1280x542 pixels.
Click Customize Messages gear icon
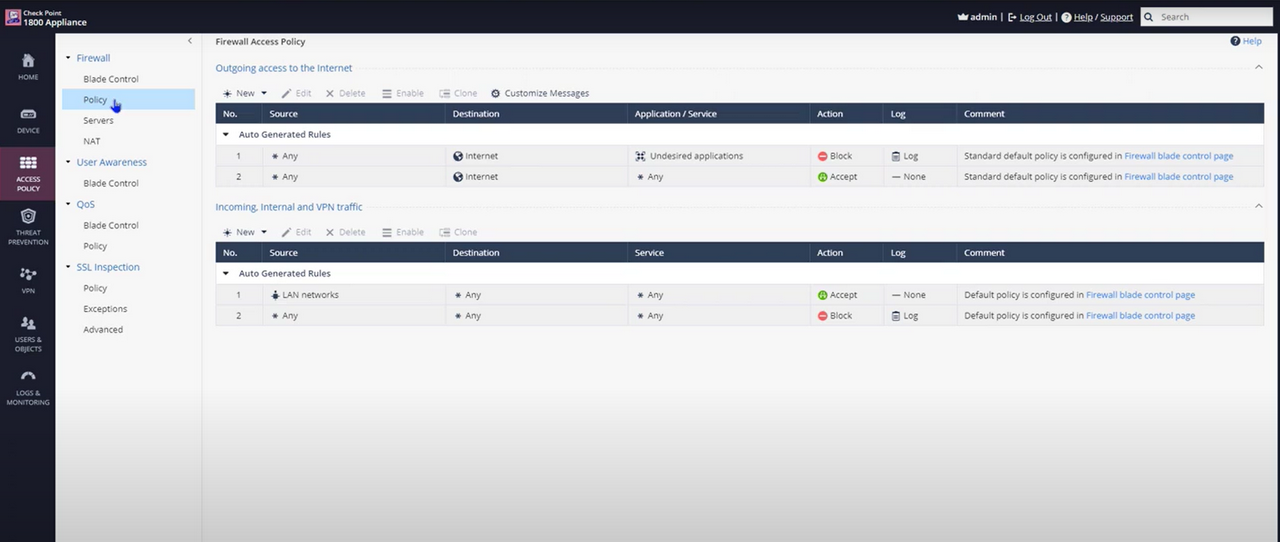pyautogui.click(x=495, y=93)
